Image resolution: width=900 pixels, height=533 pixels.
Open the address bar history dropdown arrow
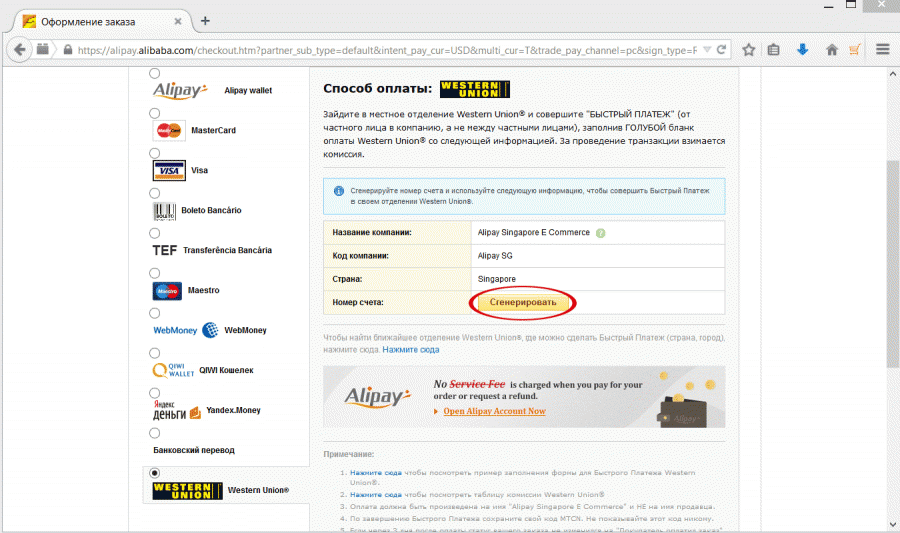click(707, 50)
